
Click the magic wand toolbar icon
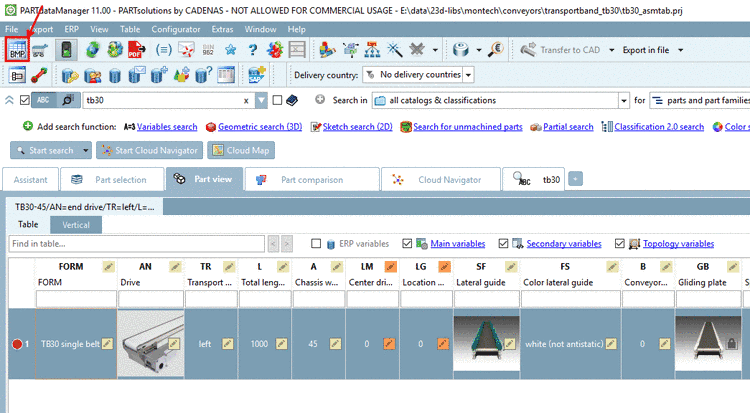pyautogui.click(x=395, y=49)
